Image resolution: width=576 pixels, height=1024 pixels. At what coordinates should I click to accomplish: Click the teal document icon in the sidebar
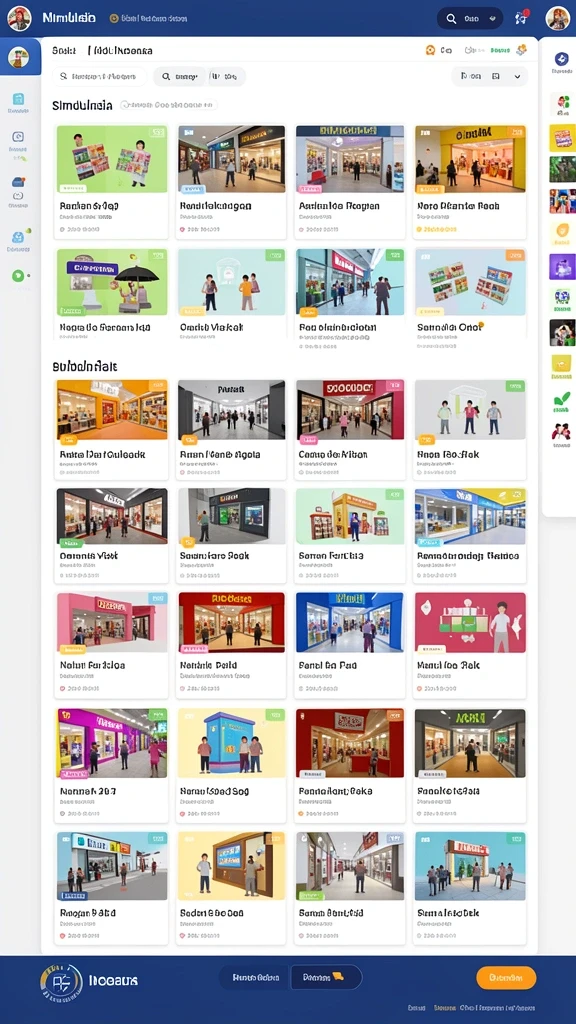click(18, 99)
